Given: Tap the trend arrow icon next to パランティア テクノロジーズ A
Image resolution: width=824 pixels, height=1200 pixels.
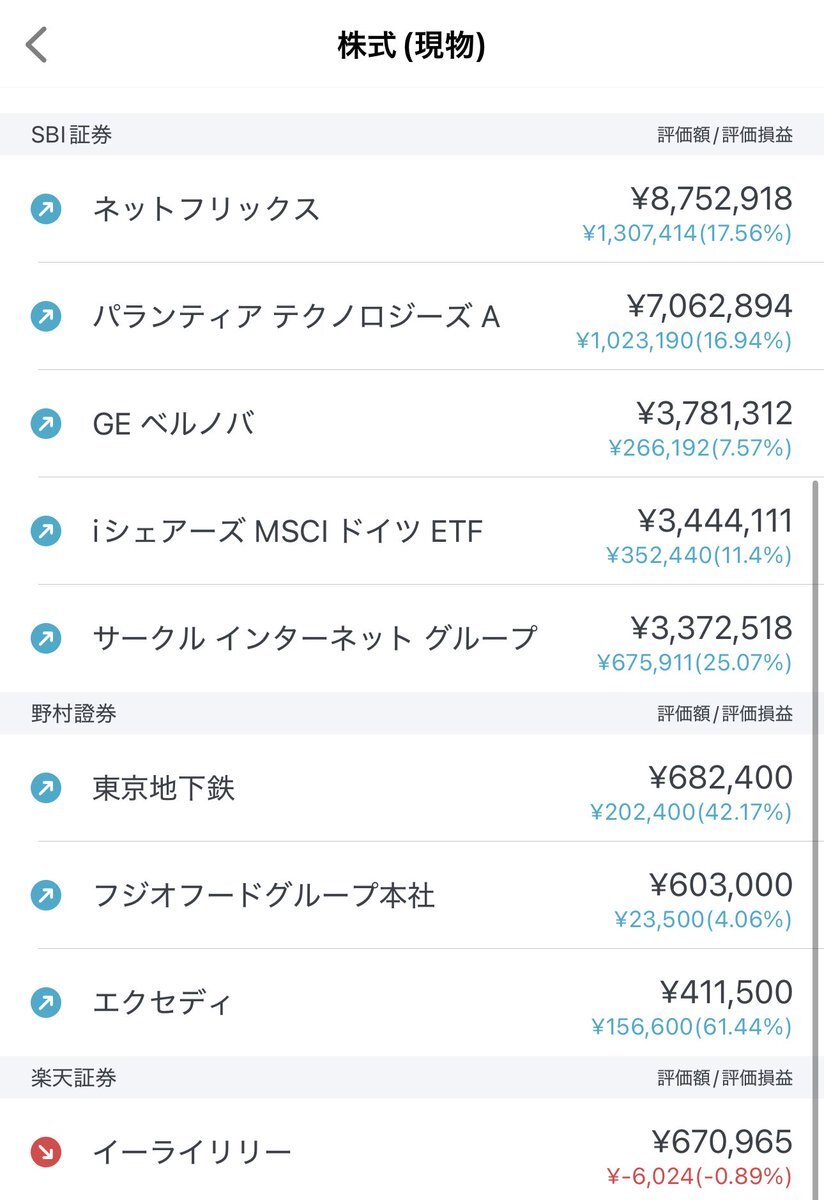Looking at the screenshot, I should [46, 317].
